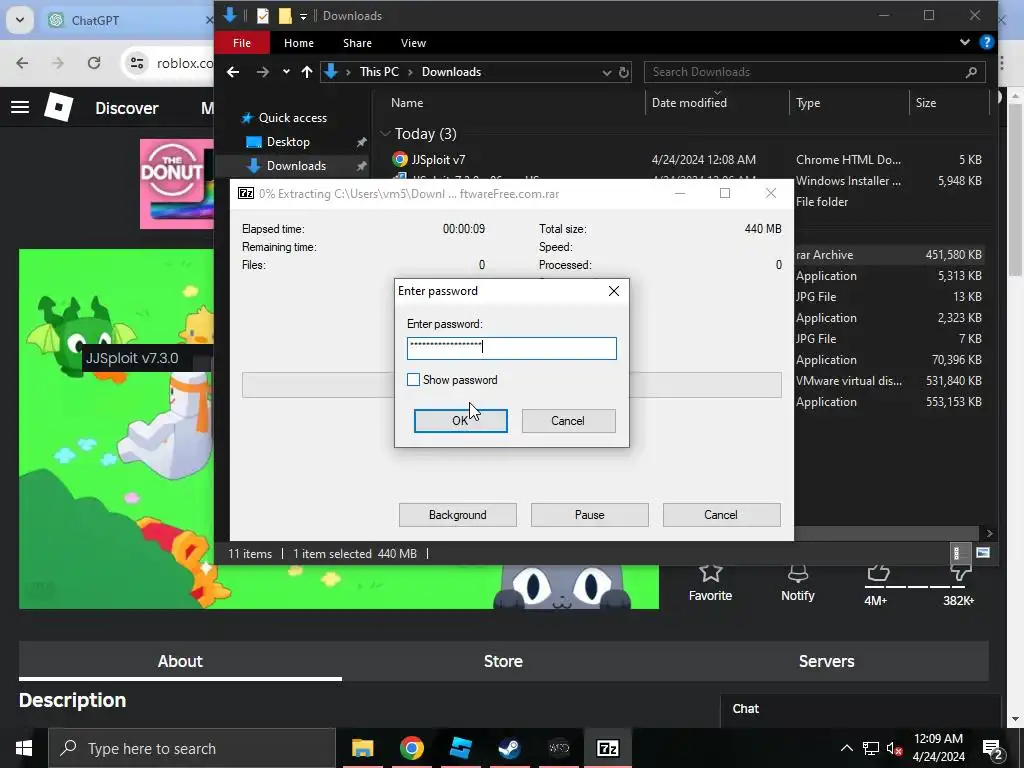Open the Roblox Chat panel
The width and height of the screenshot is (1024, 768).
(x=861, y=709)
